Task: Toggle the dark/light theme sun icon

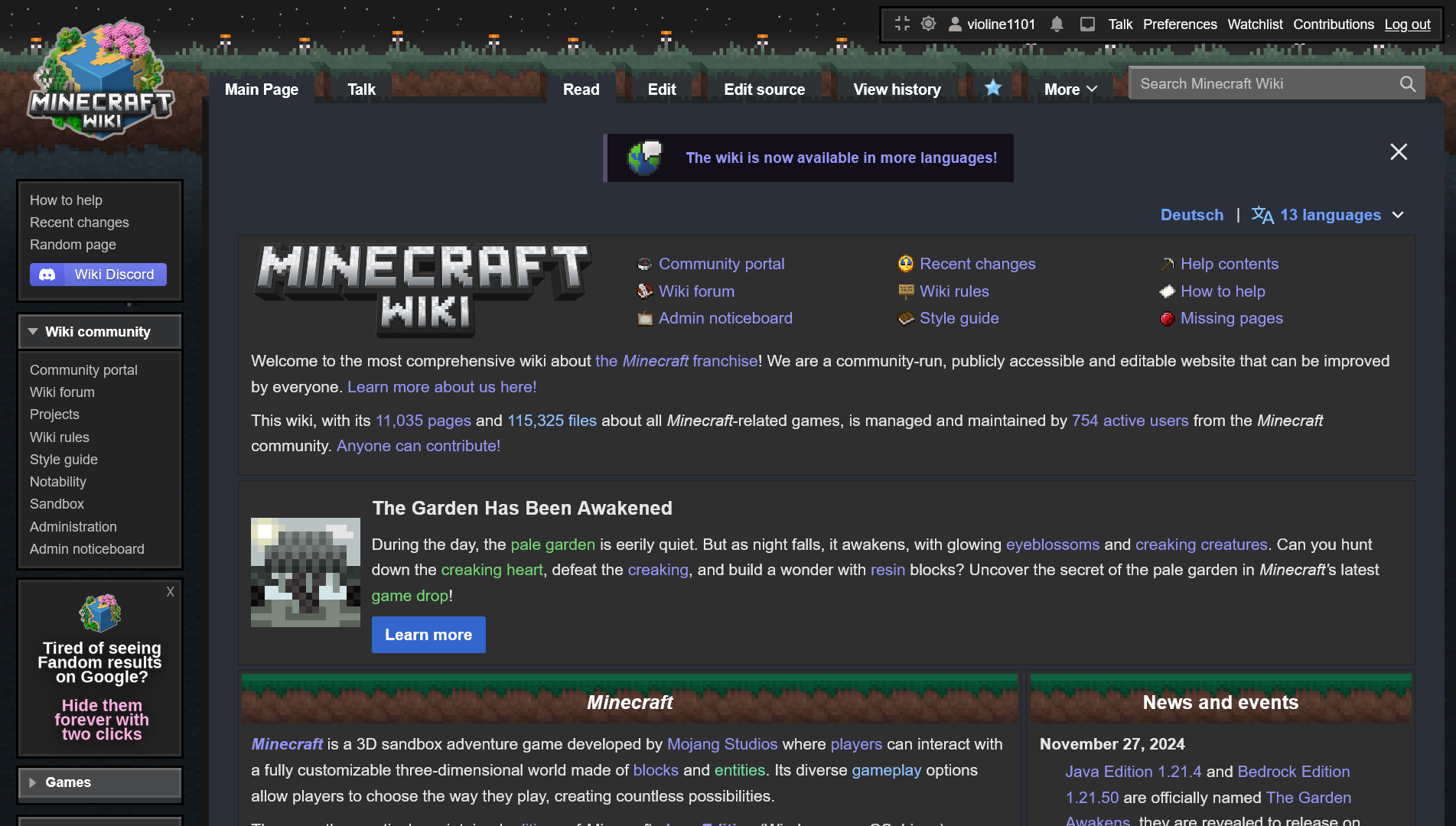Action: [x=928, y=24]
